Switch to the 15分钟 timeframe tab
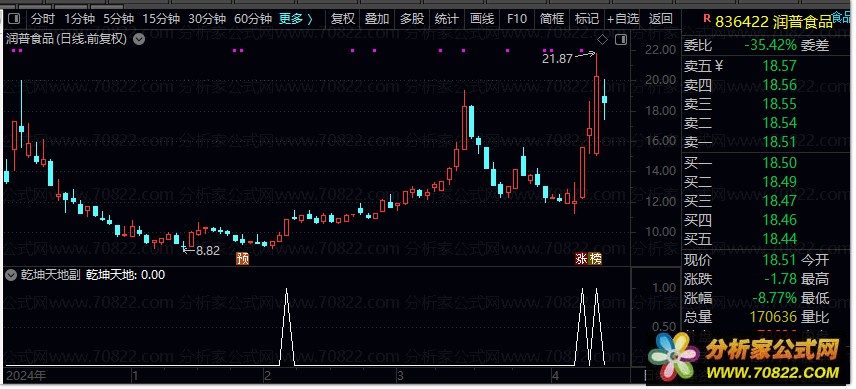This screenshot has height=389, width=856. click(x=161, y=19)
